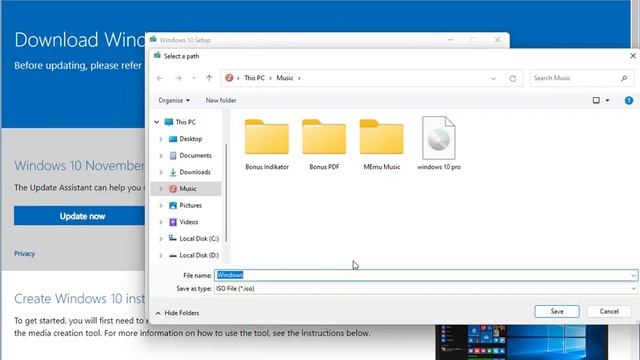
Task: Click the Save button
Action: coord(557,311)
